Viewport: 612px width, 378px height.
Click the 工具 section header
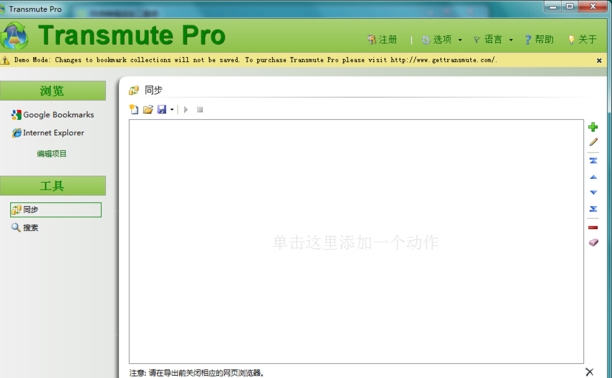[x=53, y=185]
